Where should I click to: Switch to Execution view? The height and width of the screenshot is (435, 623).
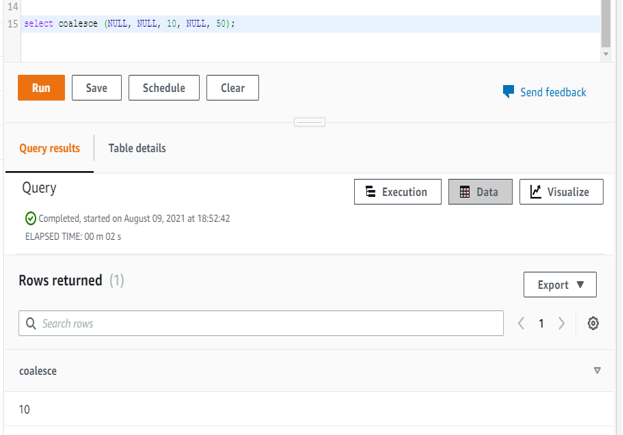(398, 192)
